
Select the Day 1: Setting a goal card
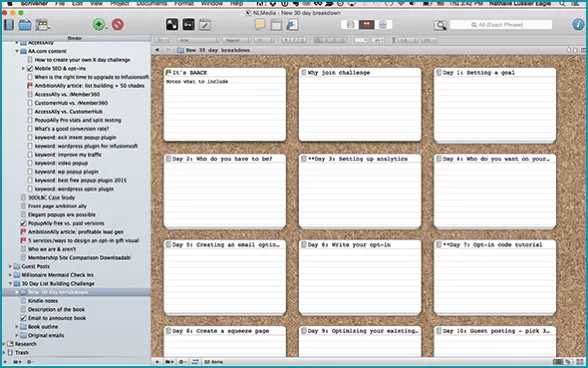(495, 105)
